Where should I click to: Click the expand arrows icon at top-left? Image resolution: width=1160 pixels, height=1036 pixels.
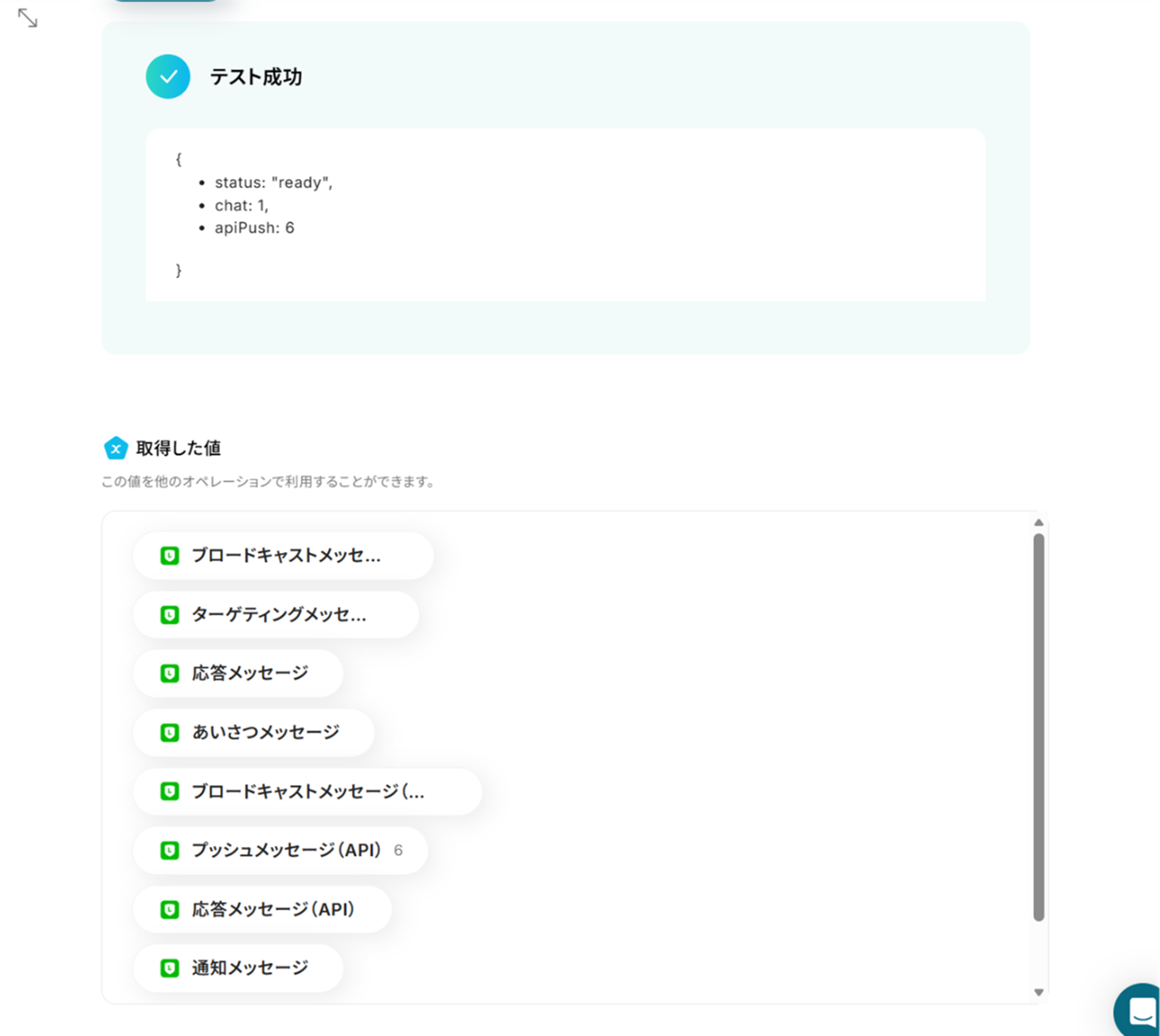27,18
